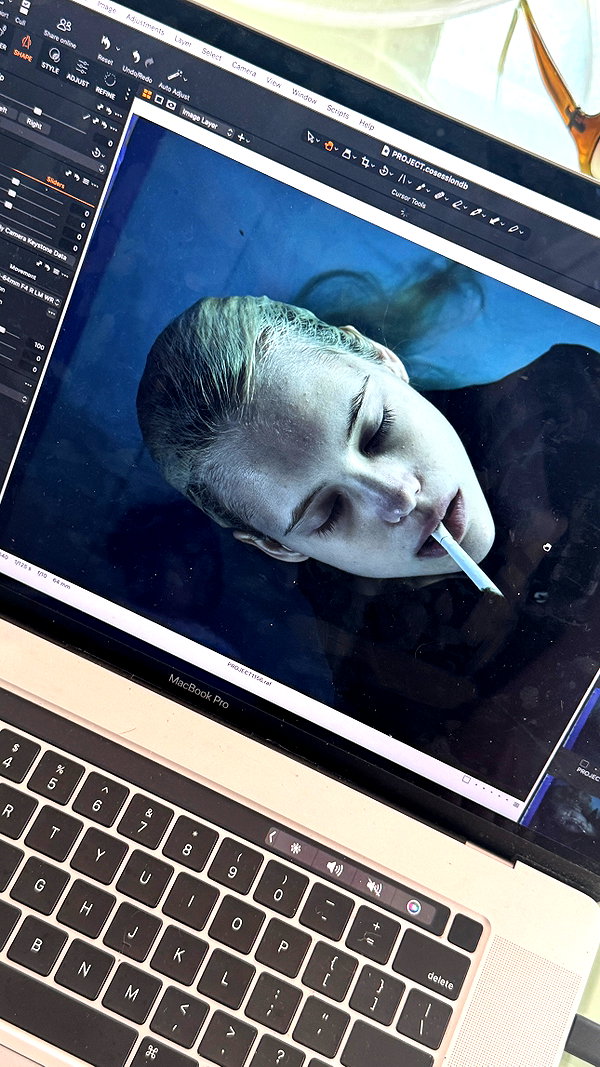Image resolution: width=600 pixels, height=1067 pixels.
Task: Choose the last pencil Annotations cursor tool
Action: coord(512,229)
